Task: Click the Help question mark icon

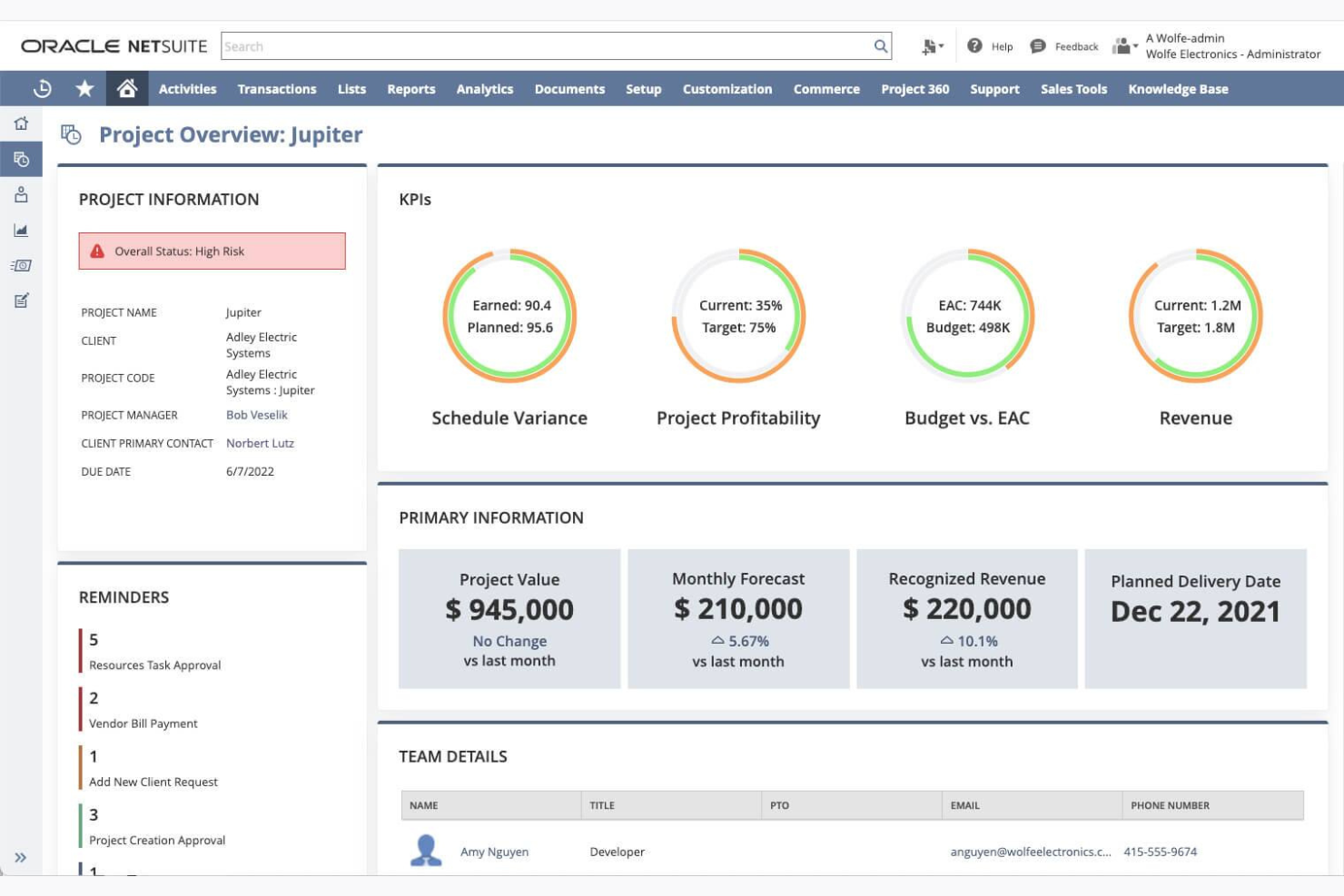Action: (x=974, y=45)
